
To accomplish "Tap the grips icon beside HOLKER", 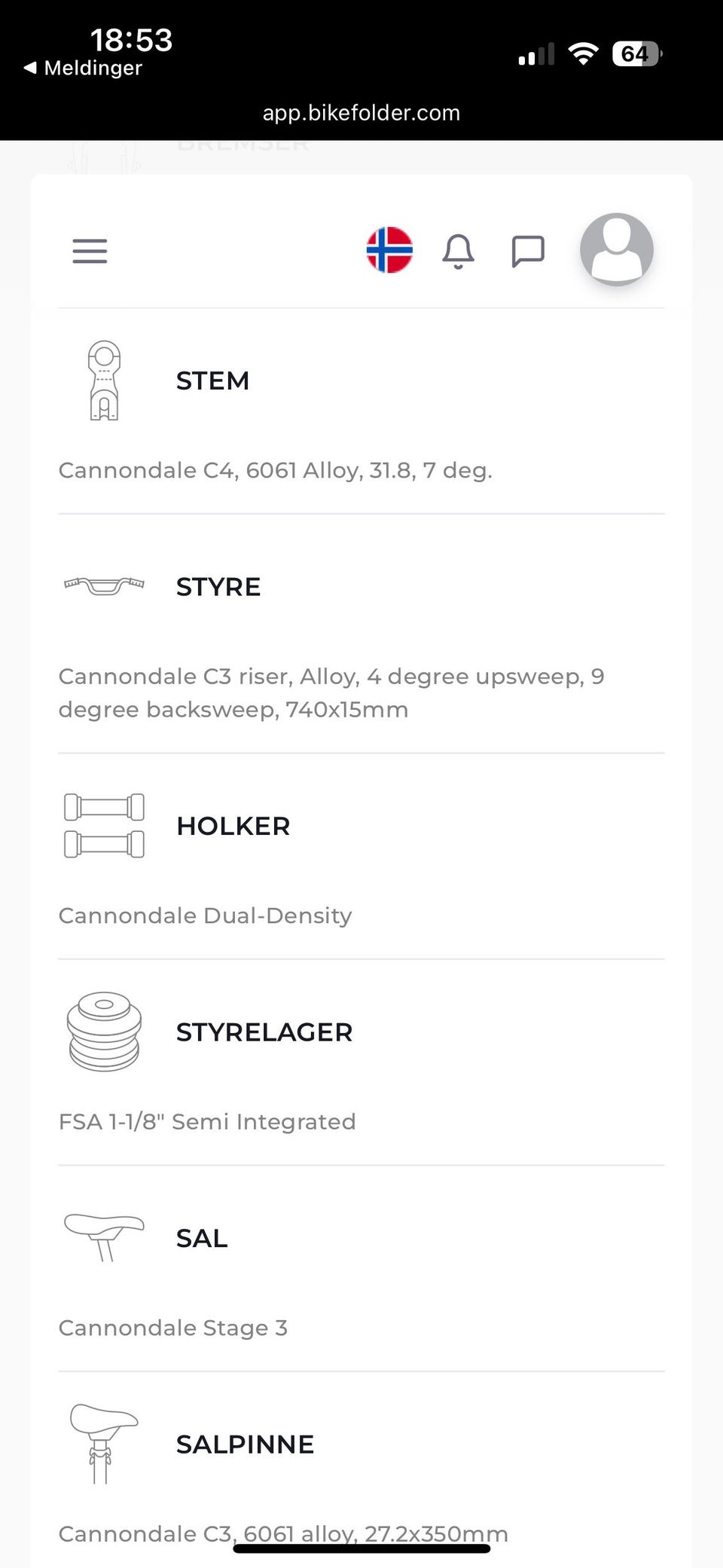I will 104,825.
